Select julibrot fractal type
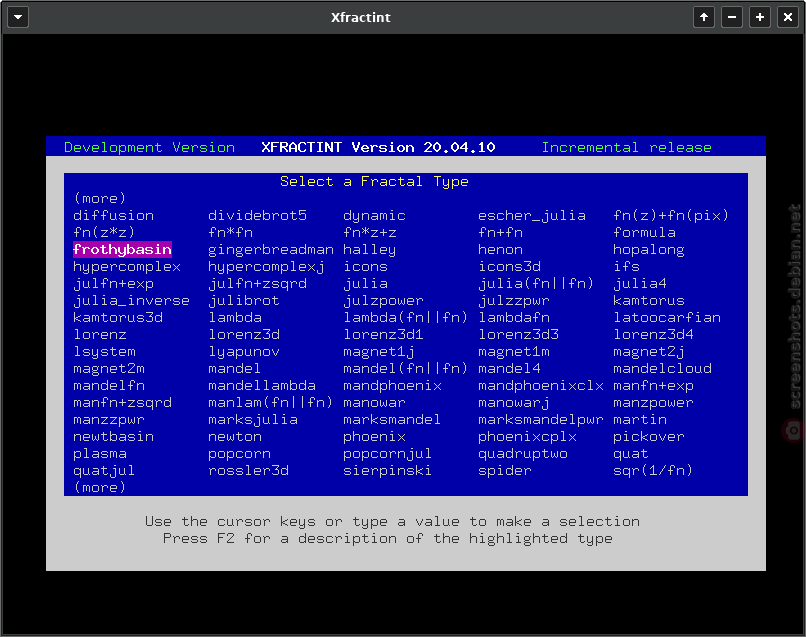Image resolution: width=806 pixels, height=637 pixels. (244, 300)
